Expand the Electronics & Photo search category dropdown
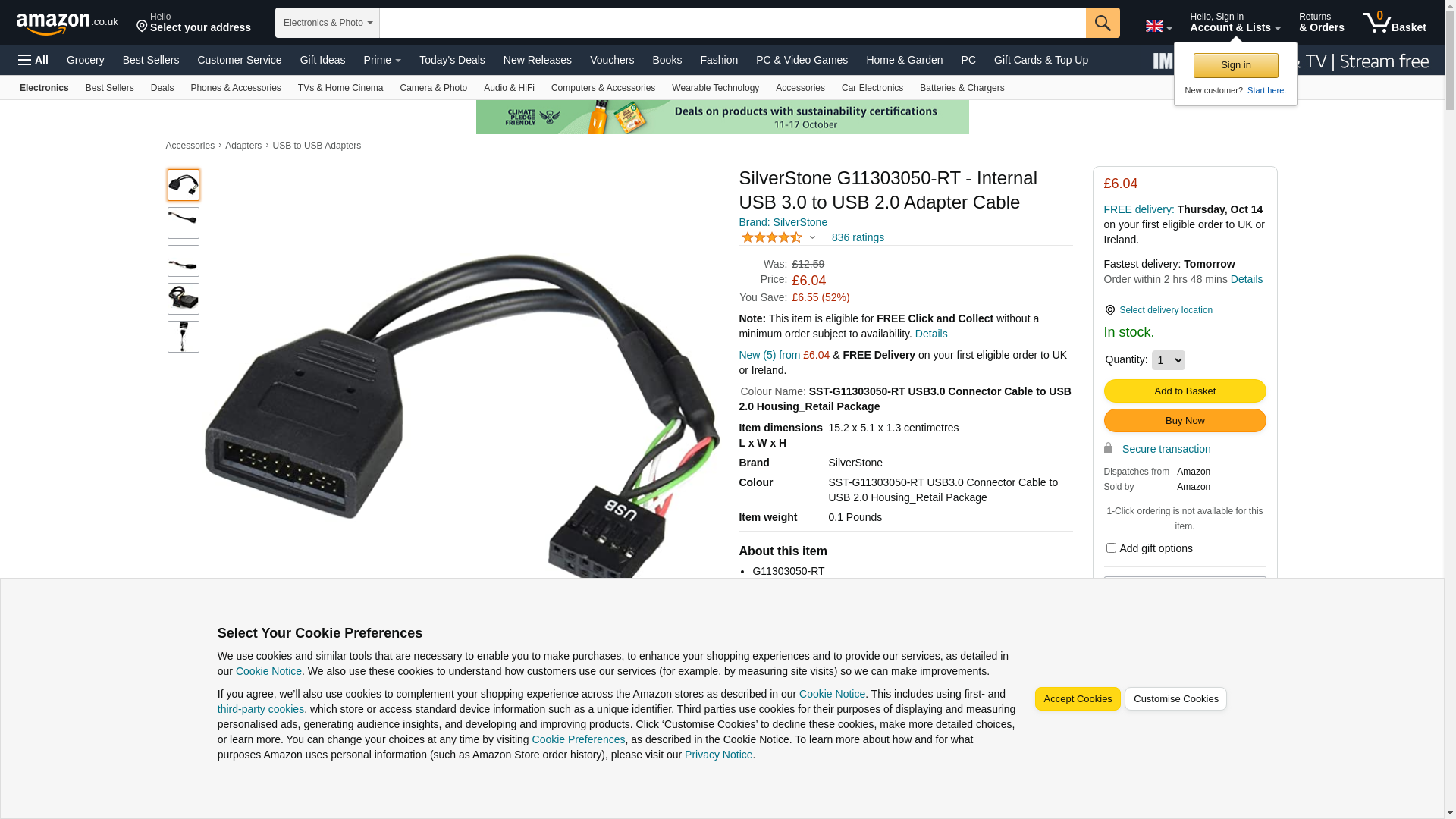Image resolution: width=1456 pixels, height=819 pixels. (x=328, y=23)
